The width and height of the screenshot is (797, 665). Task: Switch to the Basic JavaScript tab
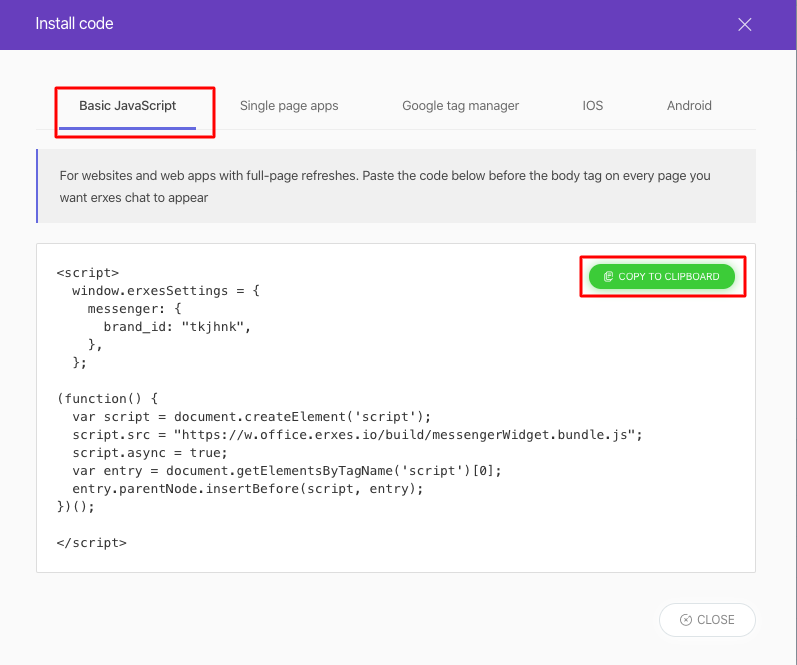point(128,106)
